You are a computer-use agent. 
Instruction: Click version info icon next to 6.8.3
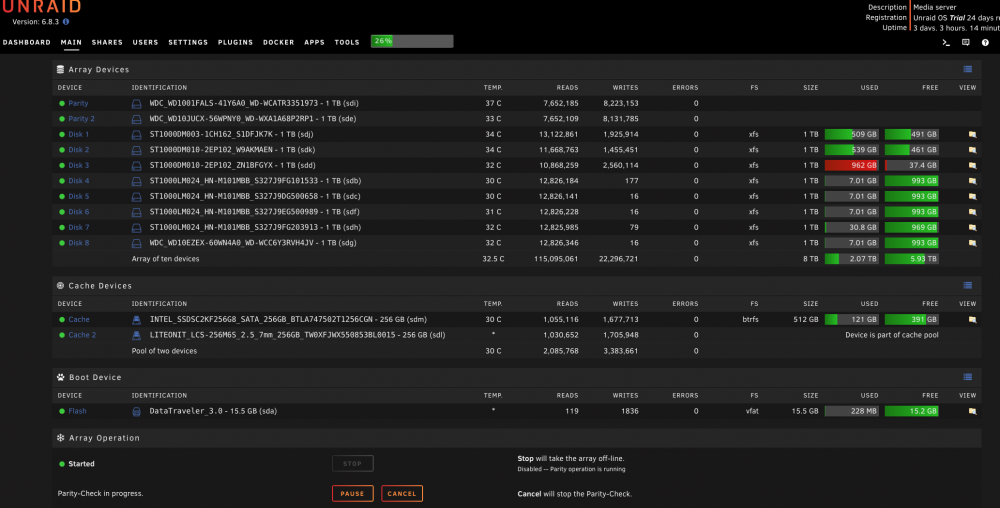click(x=66, y=22)
